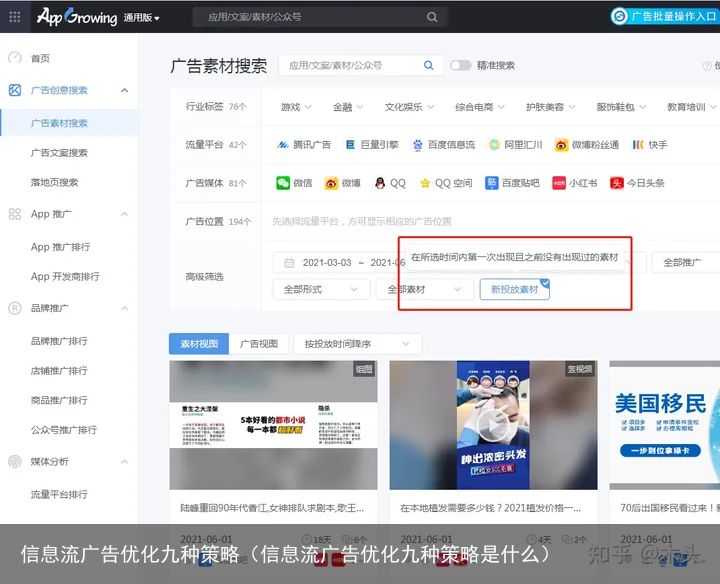Screen dimensions: 720x584
Task: Open the 全部形式 dropdown
Action: [321, 289]
